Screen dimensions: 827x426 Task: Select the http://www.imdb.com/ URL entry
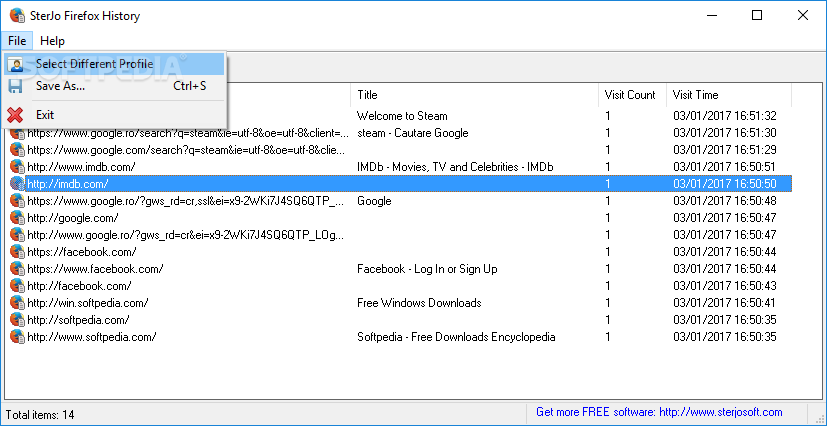81,167
